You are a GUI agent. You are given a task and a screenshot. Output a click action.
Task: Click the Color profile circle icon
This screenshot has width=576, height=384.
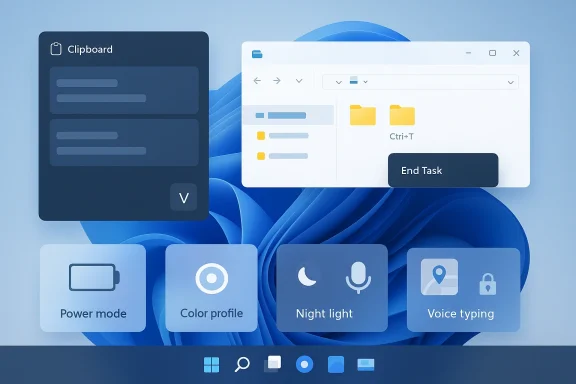pos(212,278)
